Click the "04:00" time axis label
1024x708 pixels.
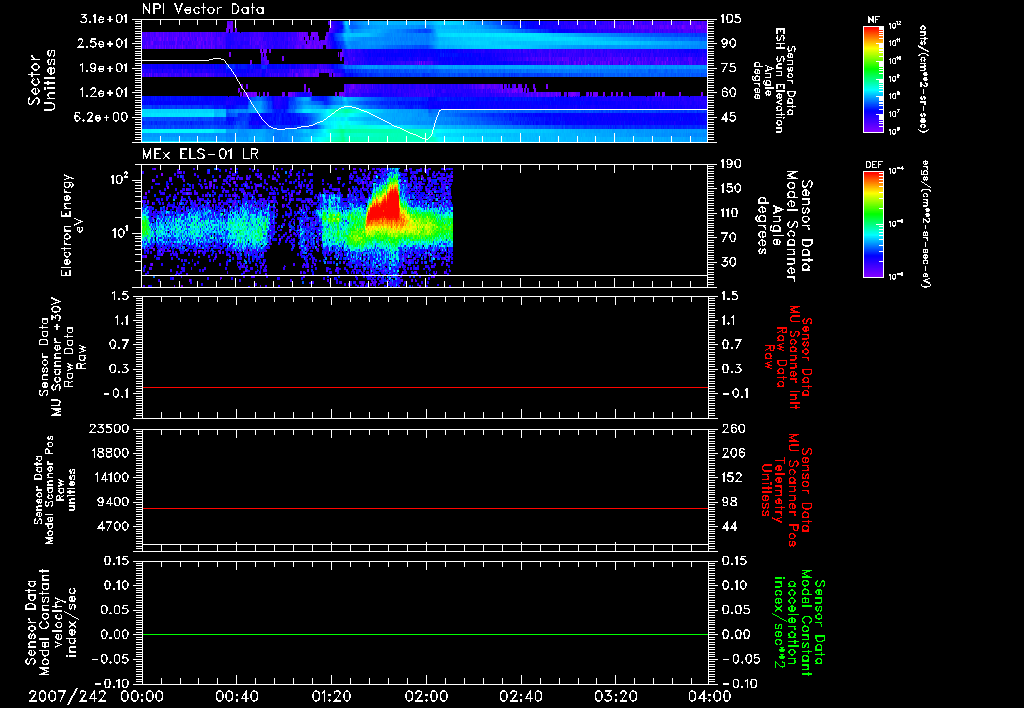(x=710, y=696)
